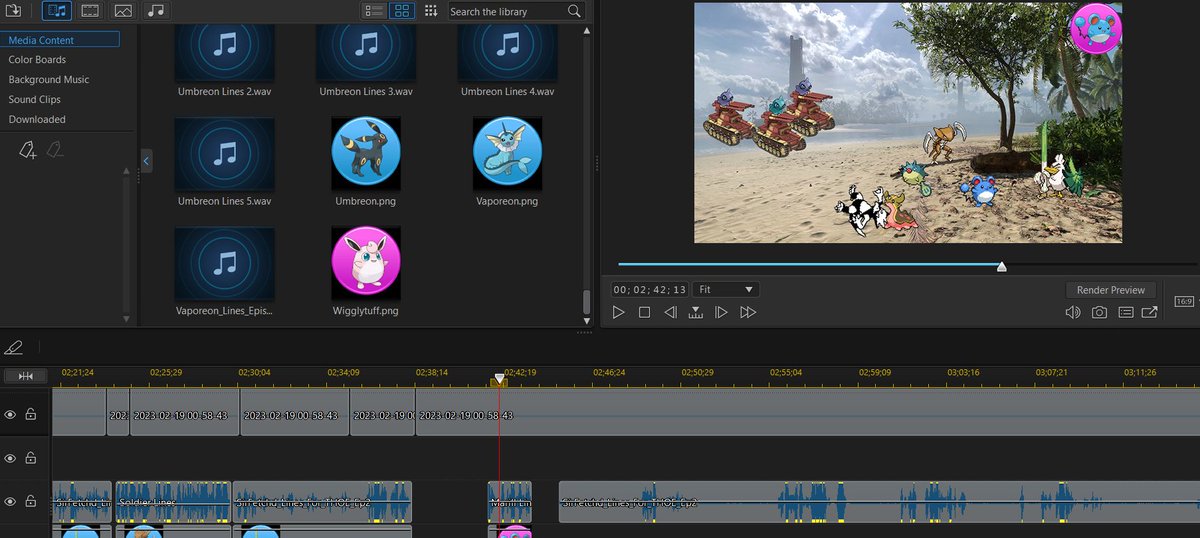This screenshot has height=538, width=1200.
Task: Collapse the library explorer panel arrow
Action: point(147,160)
